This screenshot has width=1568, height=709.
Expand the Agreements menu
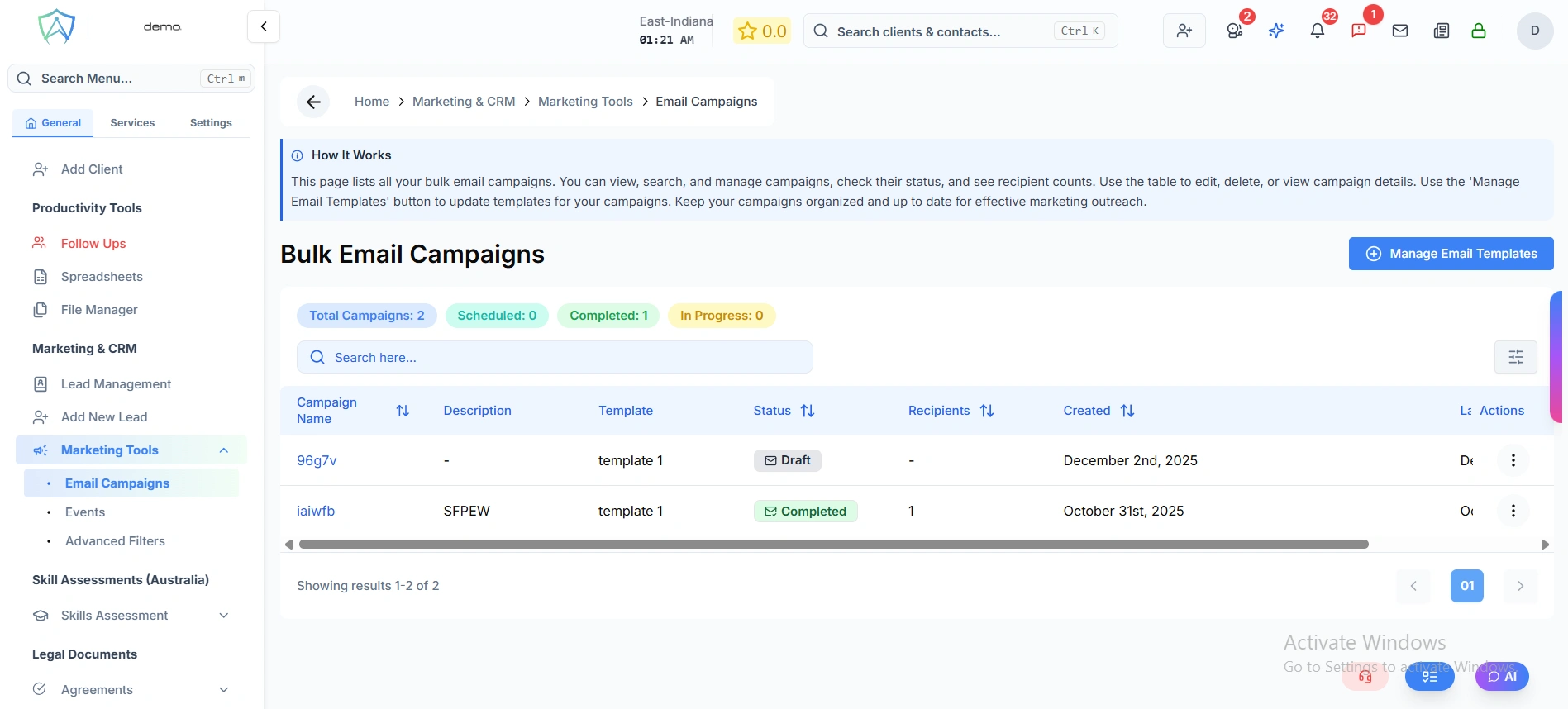223,690
